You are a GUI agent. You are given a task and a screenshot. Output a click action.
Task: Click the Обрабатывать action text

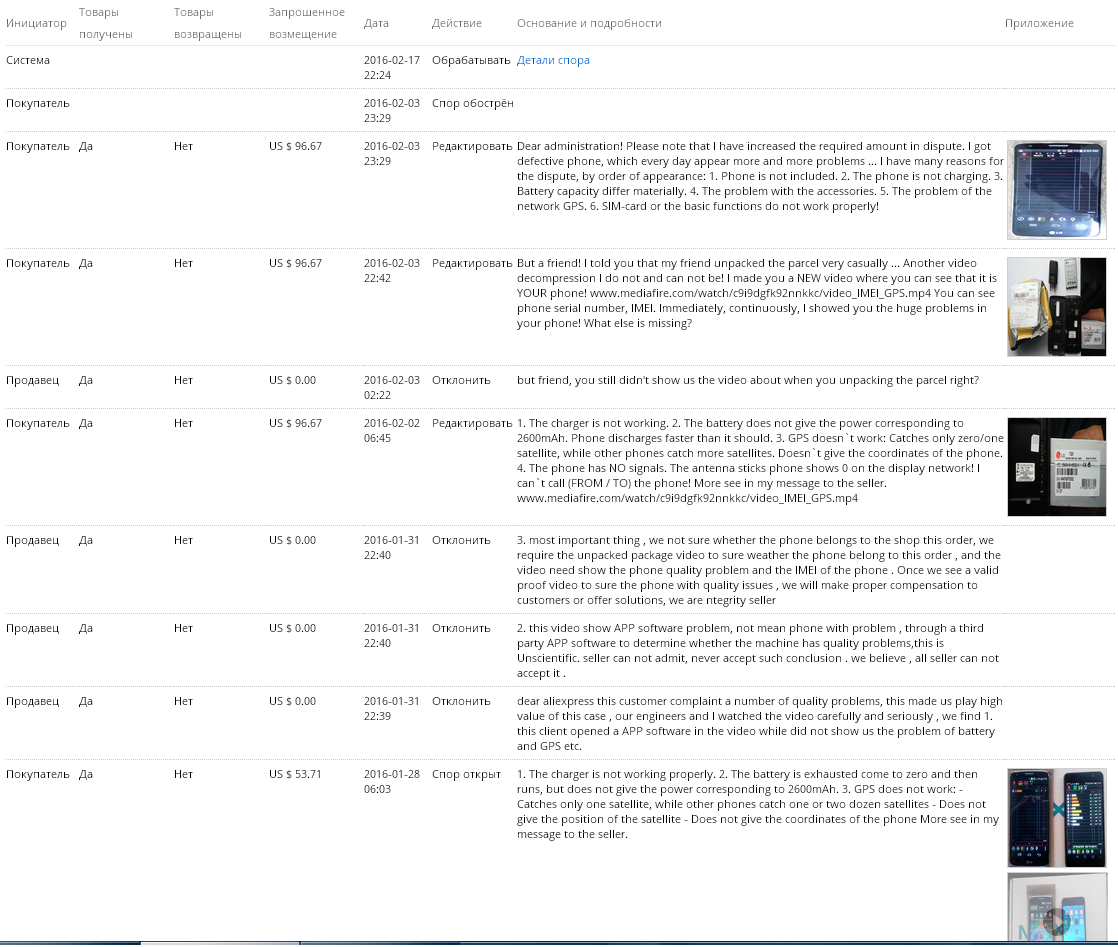click(470, 60)
